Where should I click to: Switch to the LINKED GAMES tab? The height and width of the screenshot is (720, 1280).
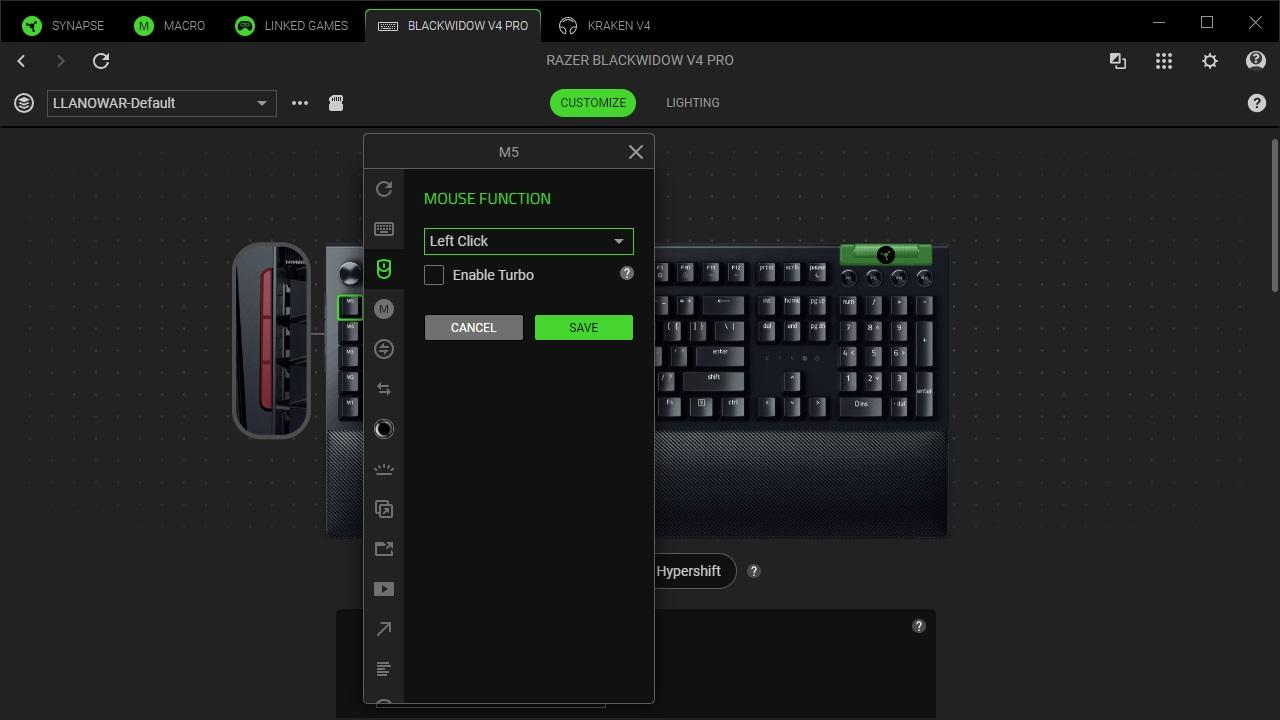tap(291, 25)
